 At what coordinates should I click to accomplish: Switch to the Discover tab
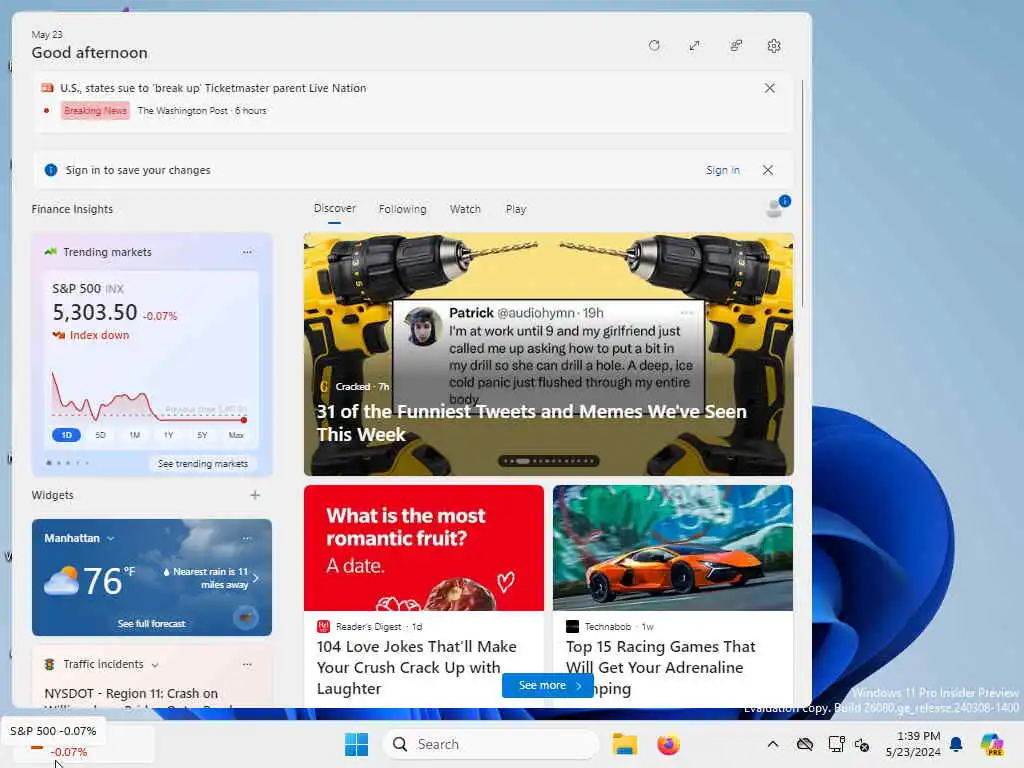[334, 208]
